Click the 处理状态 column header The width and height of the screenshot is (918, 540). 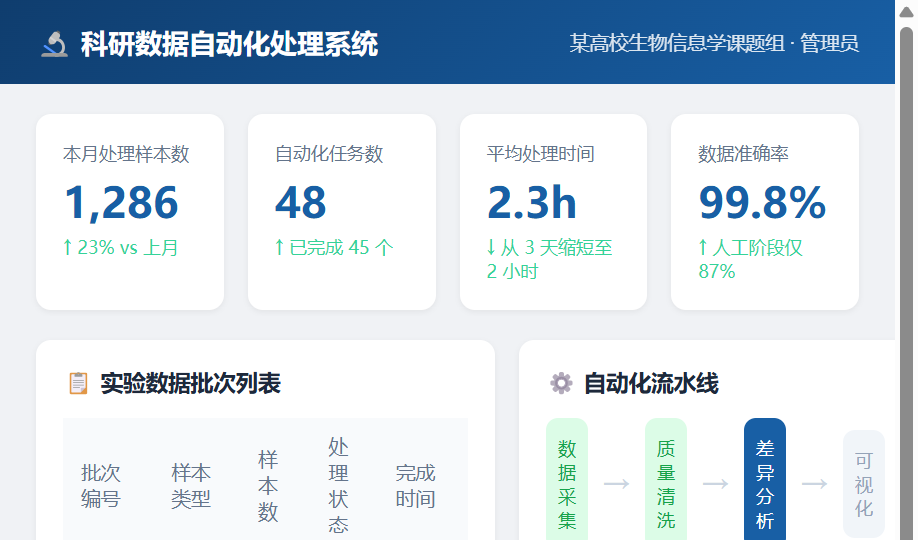(338, 486)
